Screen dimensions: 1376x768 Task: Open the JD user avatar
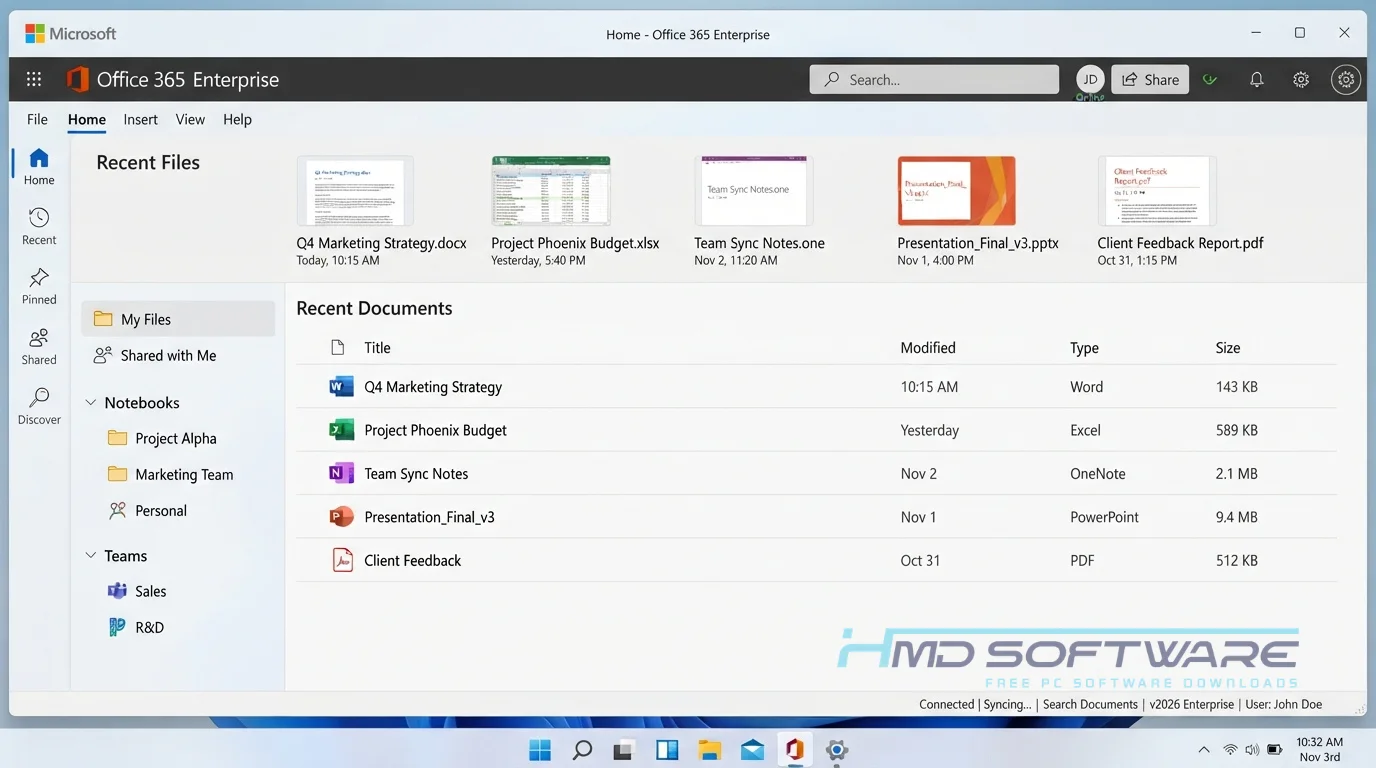1090,80
